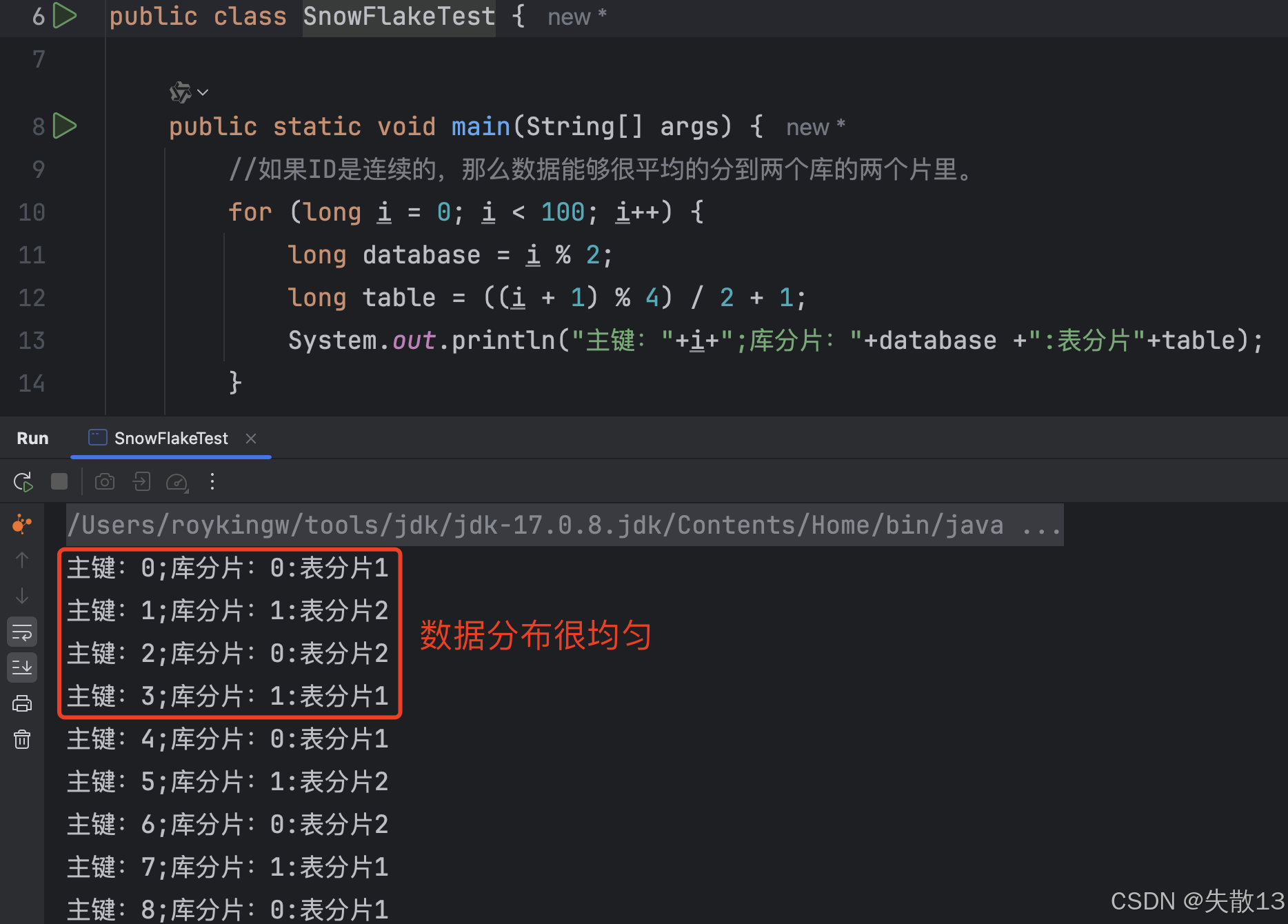The width and height of the screenshot is (1288, 924).
Task: Click the SnowFlakeTest class name in code
Action: [x=399, y=16]
